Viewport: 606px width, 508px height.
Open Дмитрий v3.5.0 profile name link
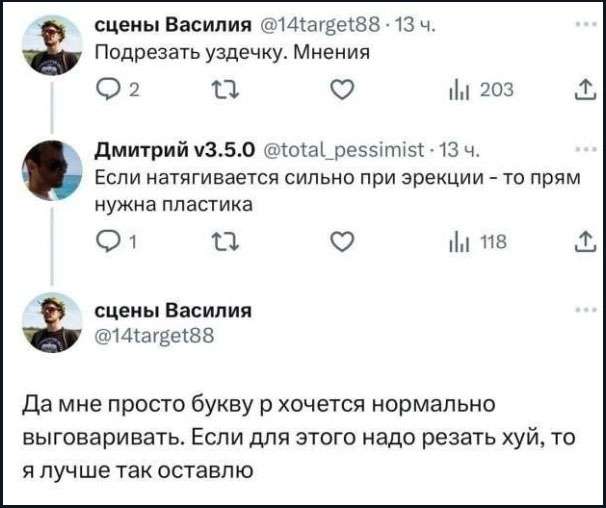pyautogui.click(x=176, y=152)
